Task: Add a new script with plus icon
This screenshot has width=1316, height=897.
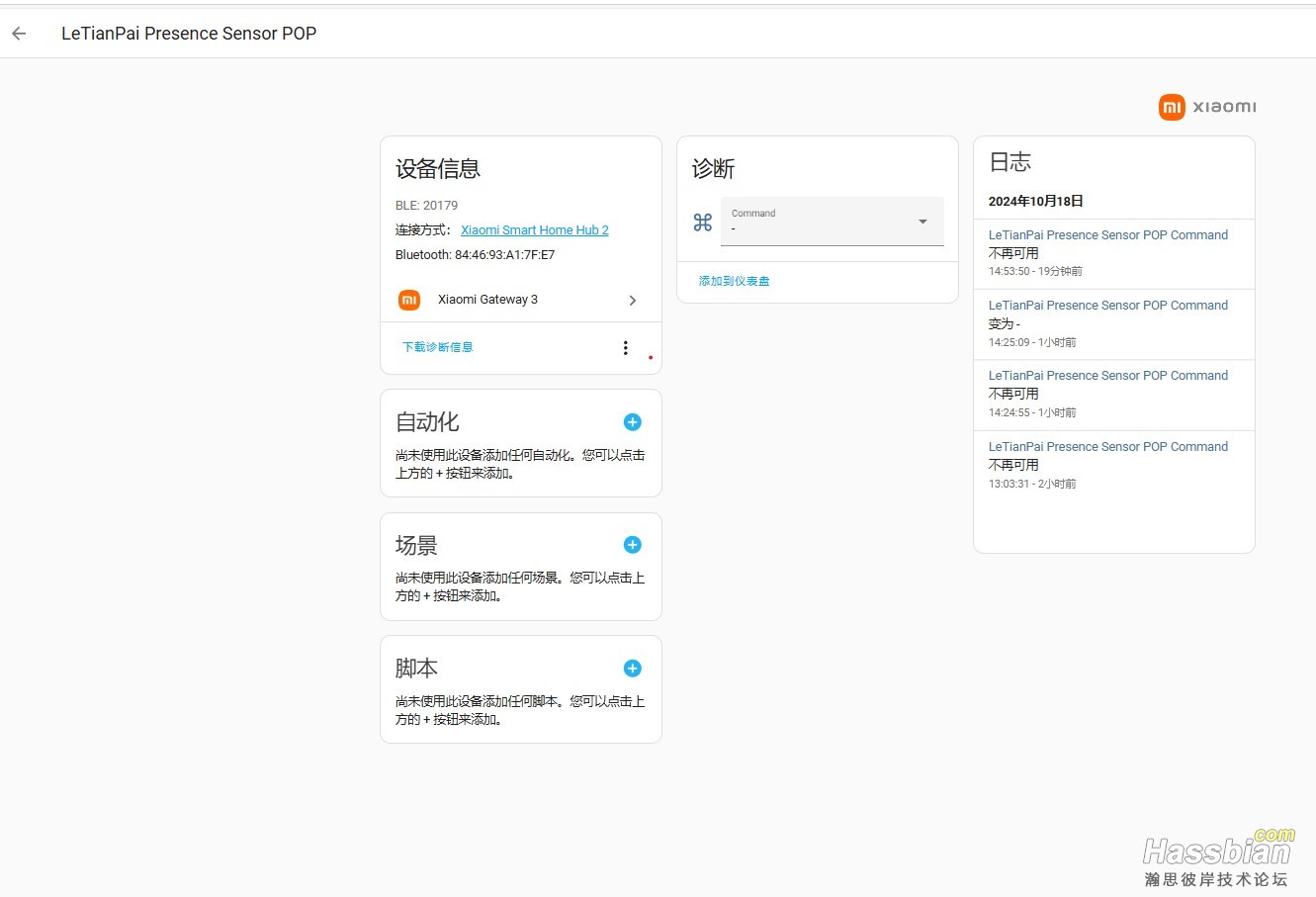Action: (x=633, y=669)
